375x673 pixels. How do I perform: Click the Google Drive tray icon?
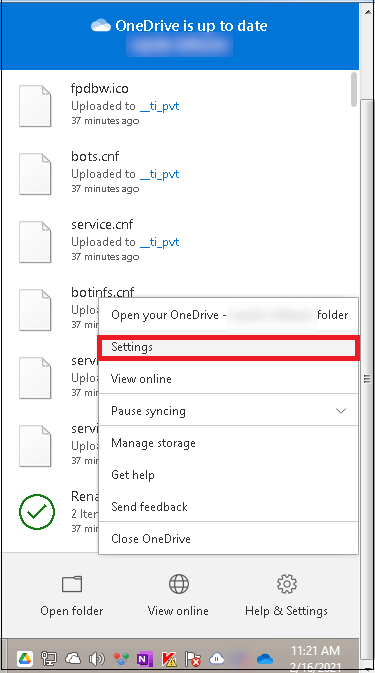tap(24, 658)
